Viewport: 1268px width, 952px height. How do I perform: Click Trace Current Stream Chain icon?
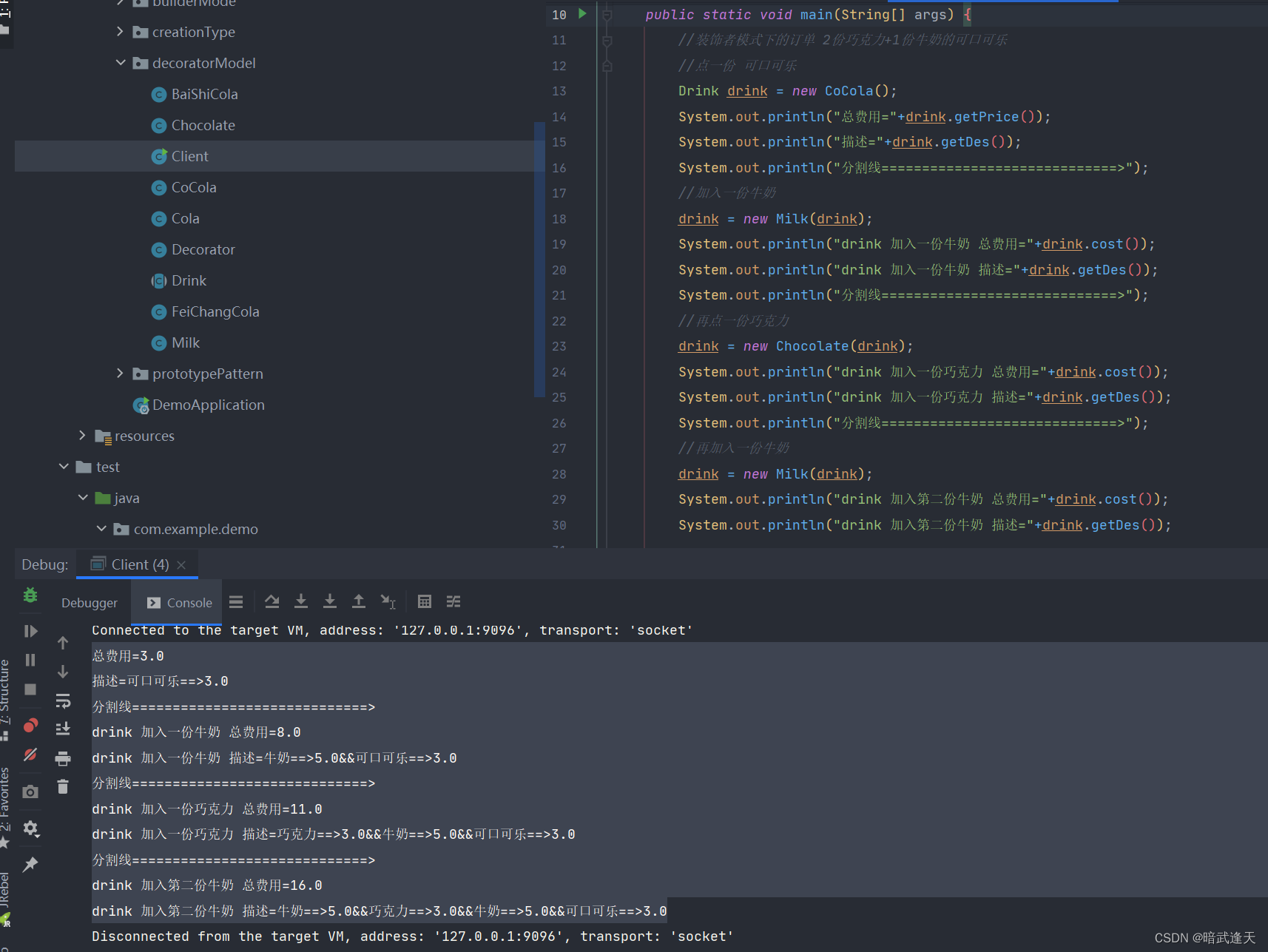click(453, 601)
